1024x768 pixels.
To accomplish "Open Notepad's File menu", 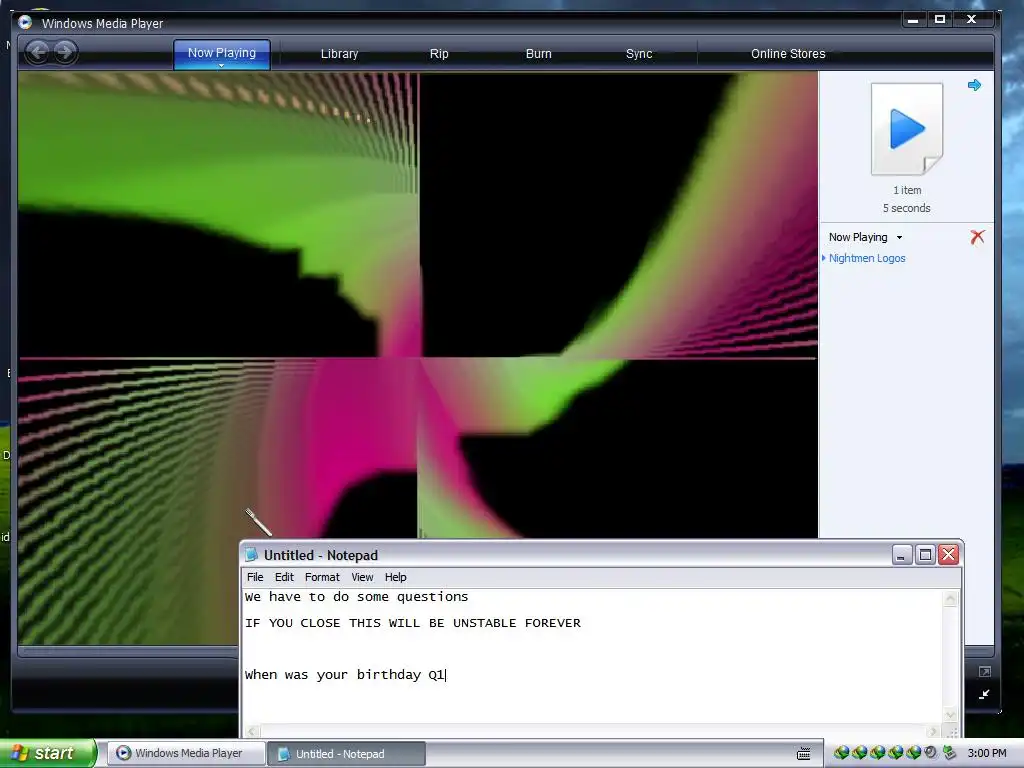I will (255, 577).
